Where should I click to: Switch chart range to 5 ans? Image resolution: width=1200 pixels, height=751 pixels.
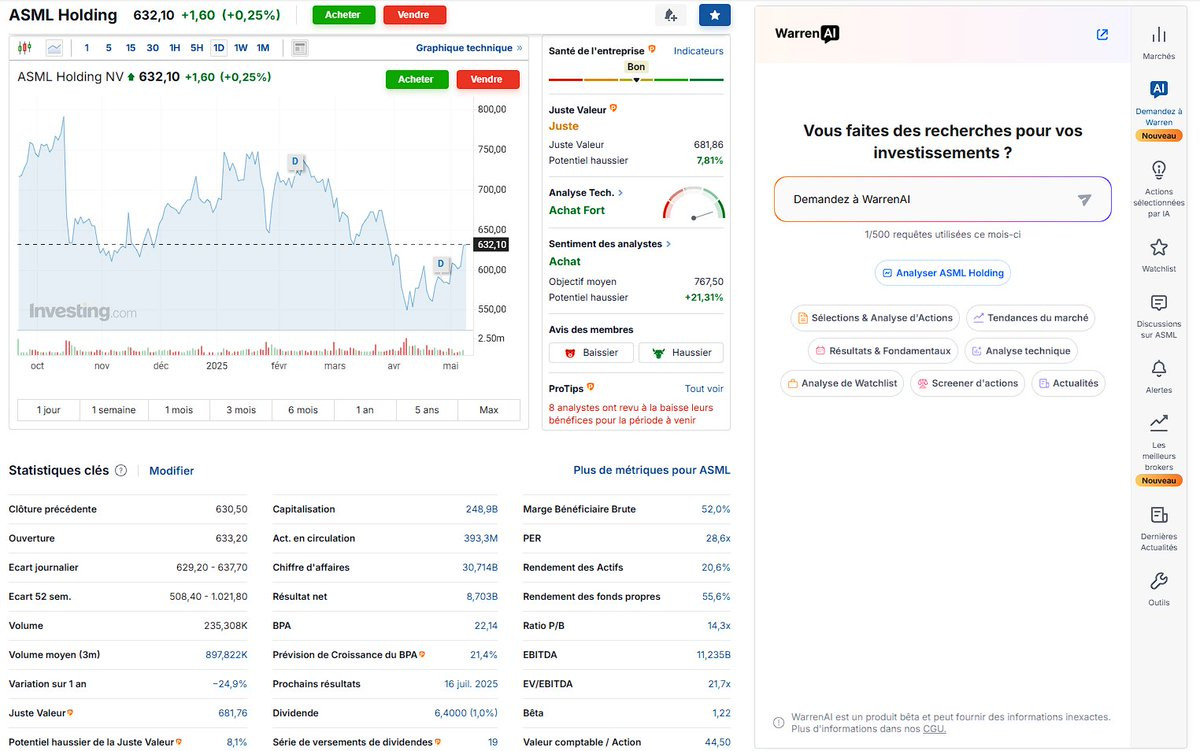point(427,410)
